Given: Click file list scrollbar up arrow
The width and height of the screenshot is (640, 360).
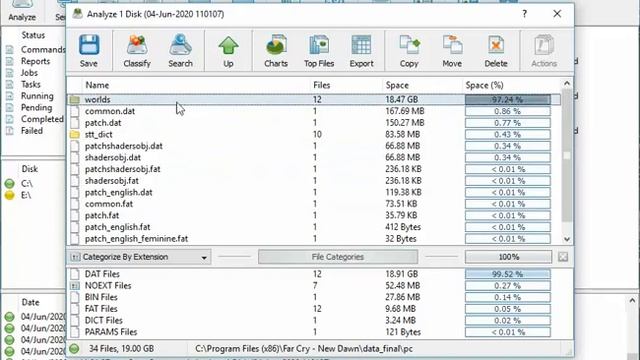Looking at the screenshot, I should click(567, 84).
